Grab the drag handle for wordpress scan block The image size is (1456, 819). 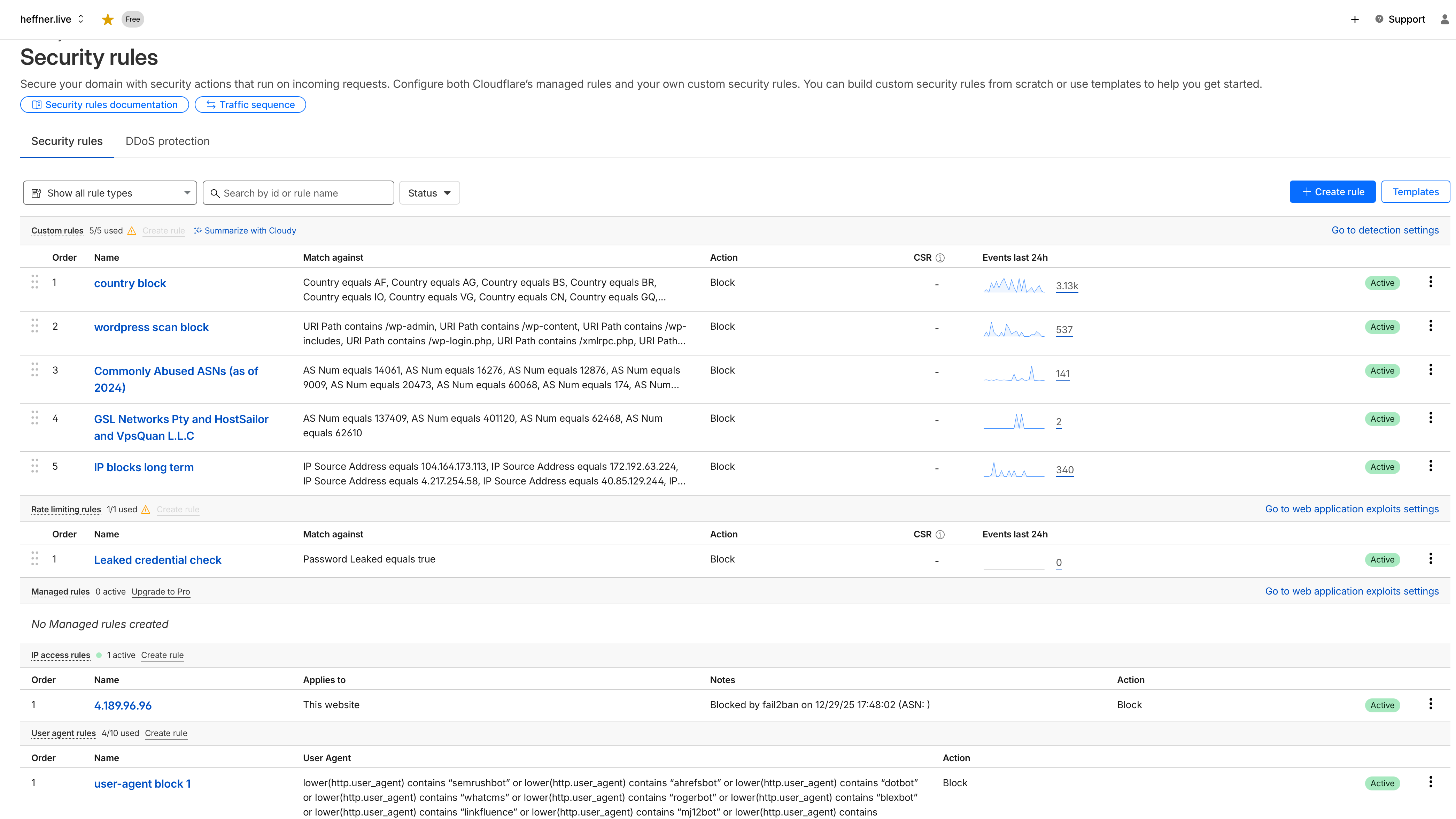tap(34, 326)
